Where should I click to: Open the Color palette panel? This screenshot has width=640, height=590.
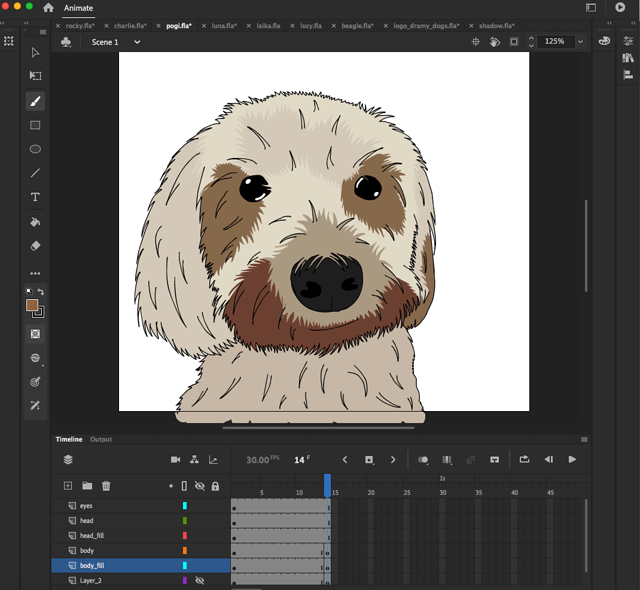pyautogui.click(x=604, y=41)
